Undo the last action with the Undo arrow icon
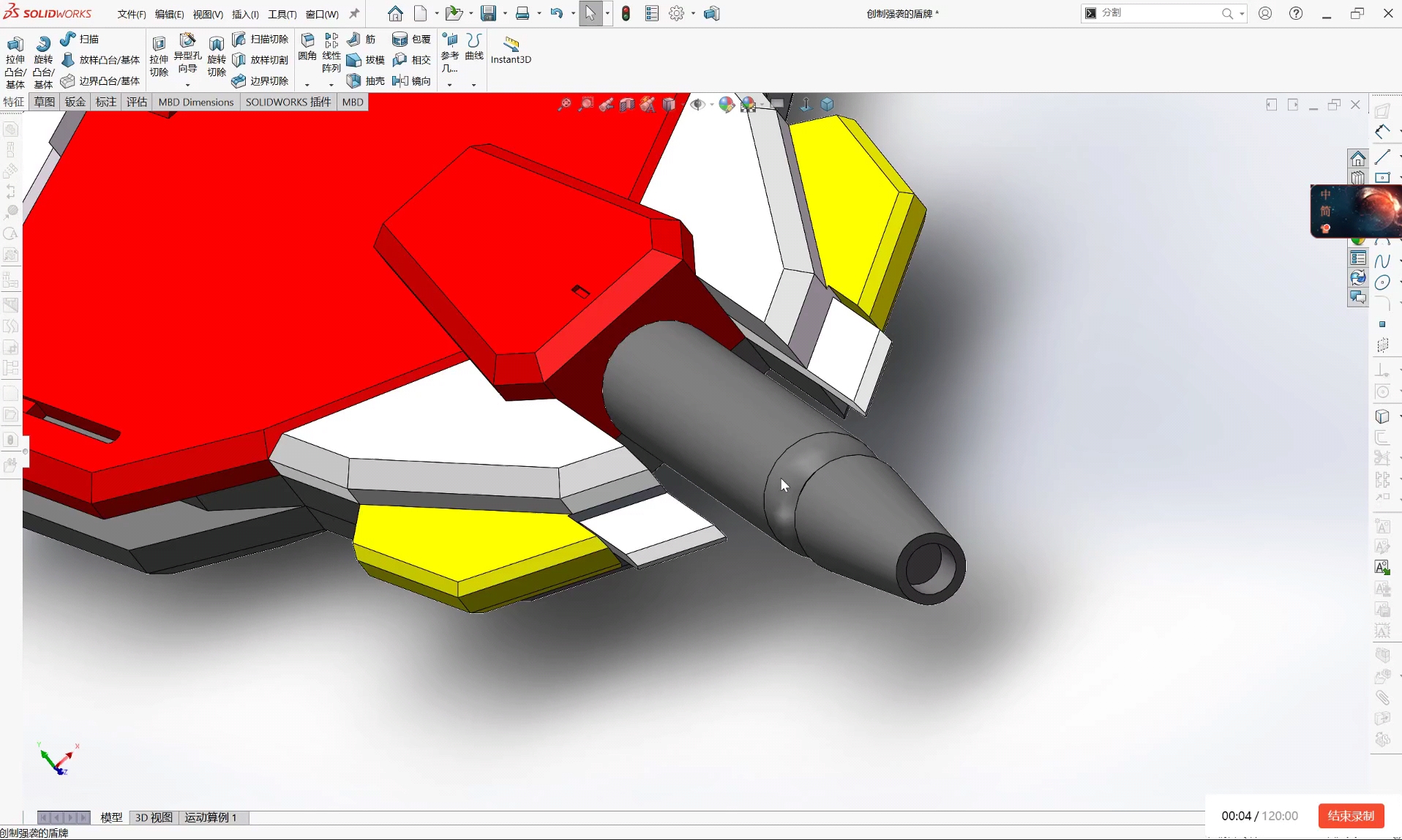1402x840 pixels. 557,13
